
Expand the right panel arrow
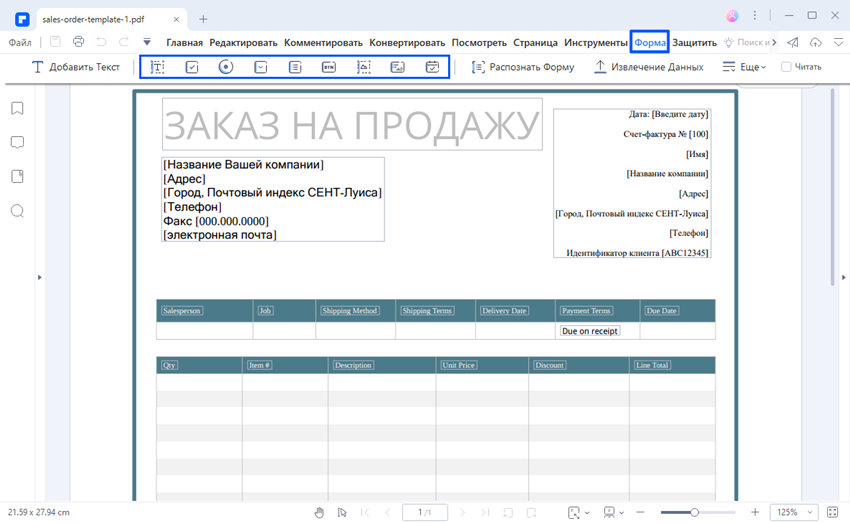843,277
